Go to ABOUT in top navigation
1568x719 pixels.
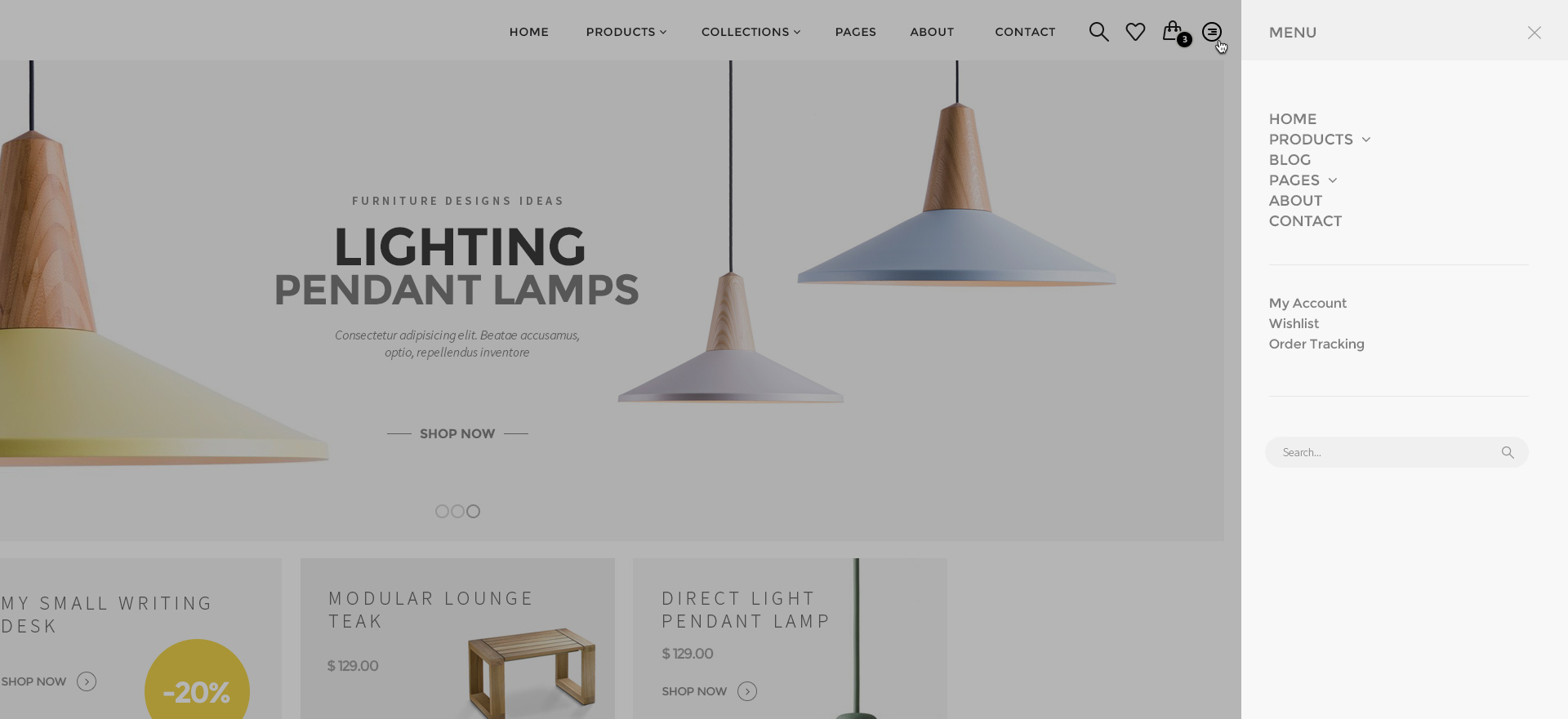(x=932, y=32)
